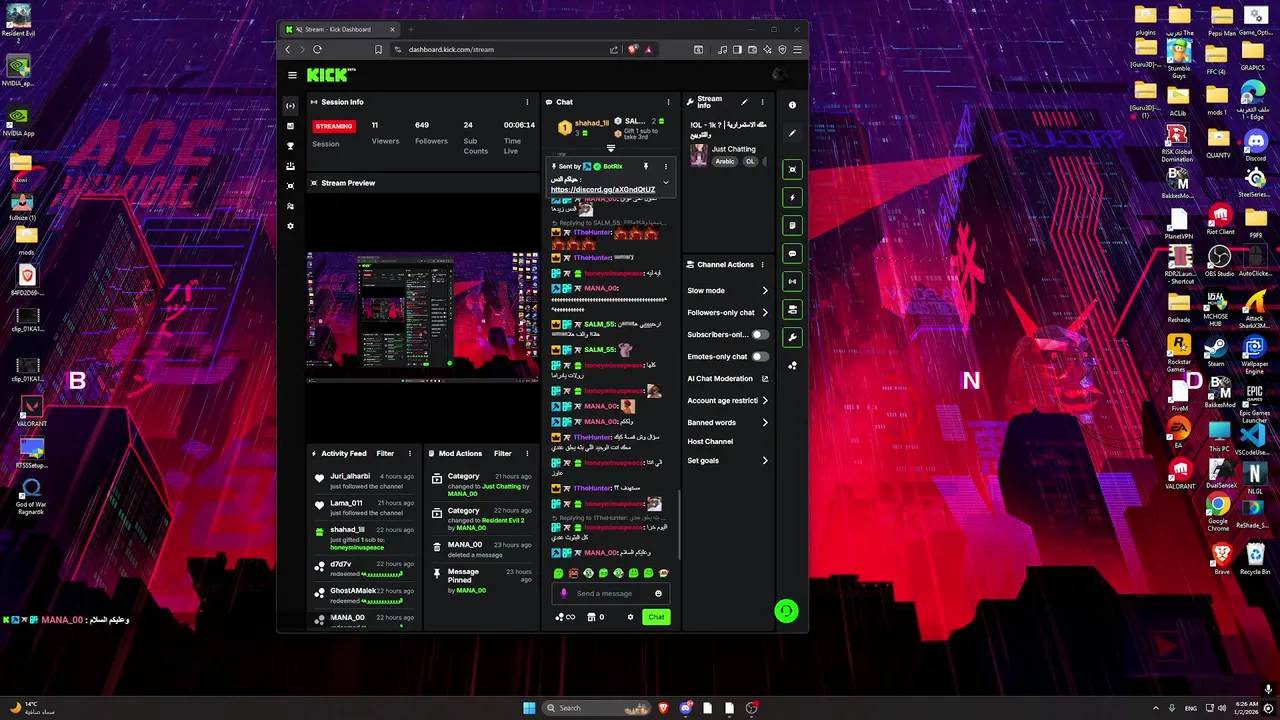Edit stream info with pencil icon
This screenshot has height=720, width=1280.
tap(744, 102)
